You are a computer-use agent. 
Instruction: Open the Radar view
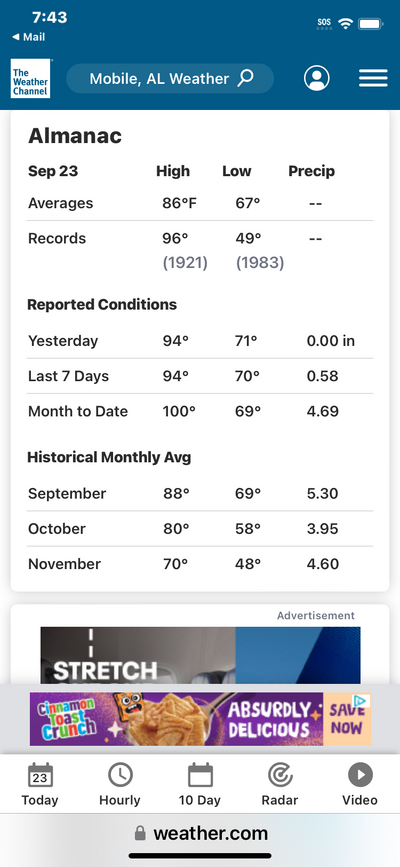[x=280, y=784]
